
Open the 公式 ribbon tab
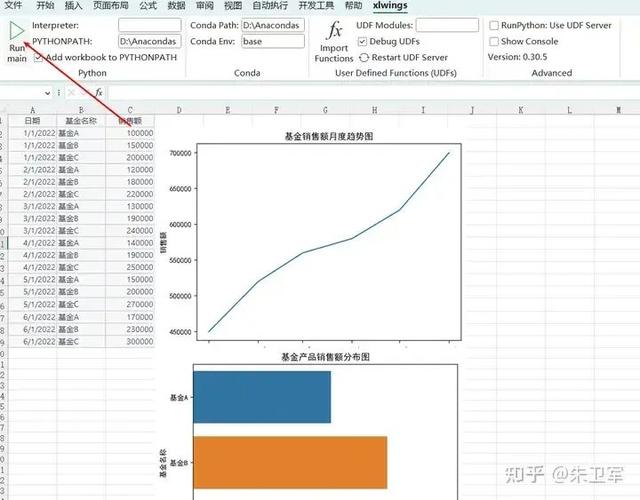[148, 5]
